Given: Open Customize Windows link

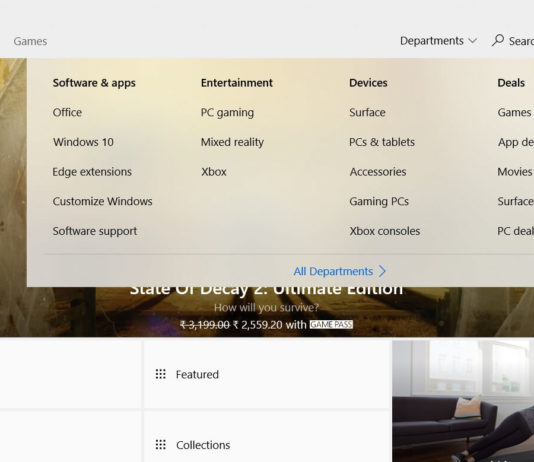Looking at the screenshot, I should [103, 201].
